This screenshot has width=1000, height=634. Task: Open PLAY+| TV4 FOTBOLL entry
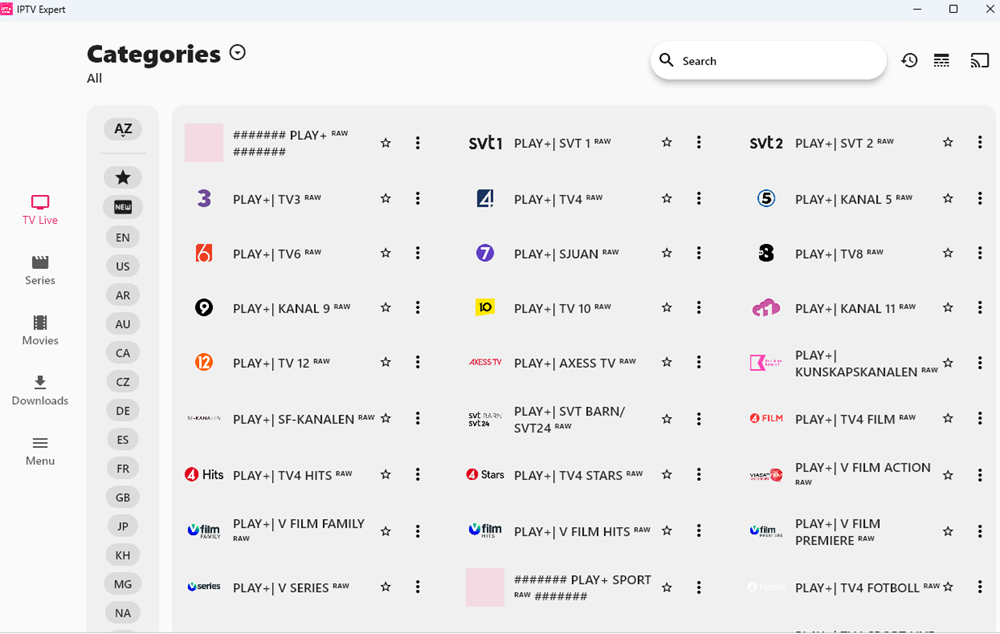point(867,587)
